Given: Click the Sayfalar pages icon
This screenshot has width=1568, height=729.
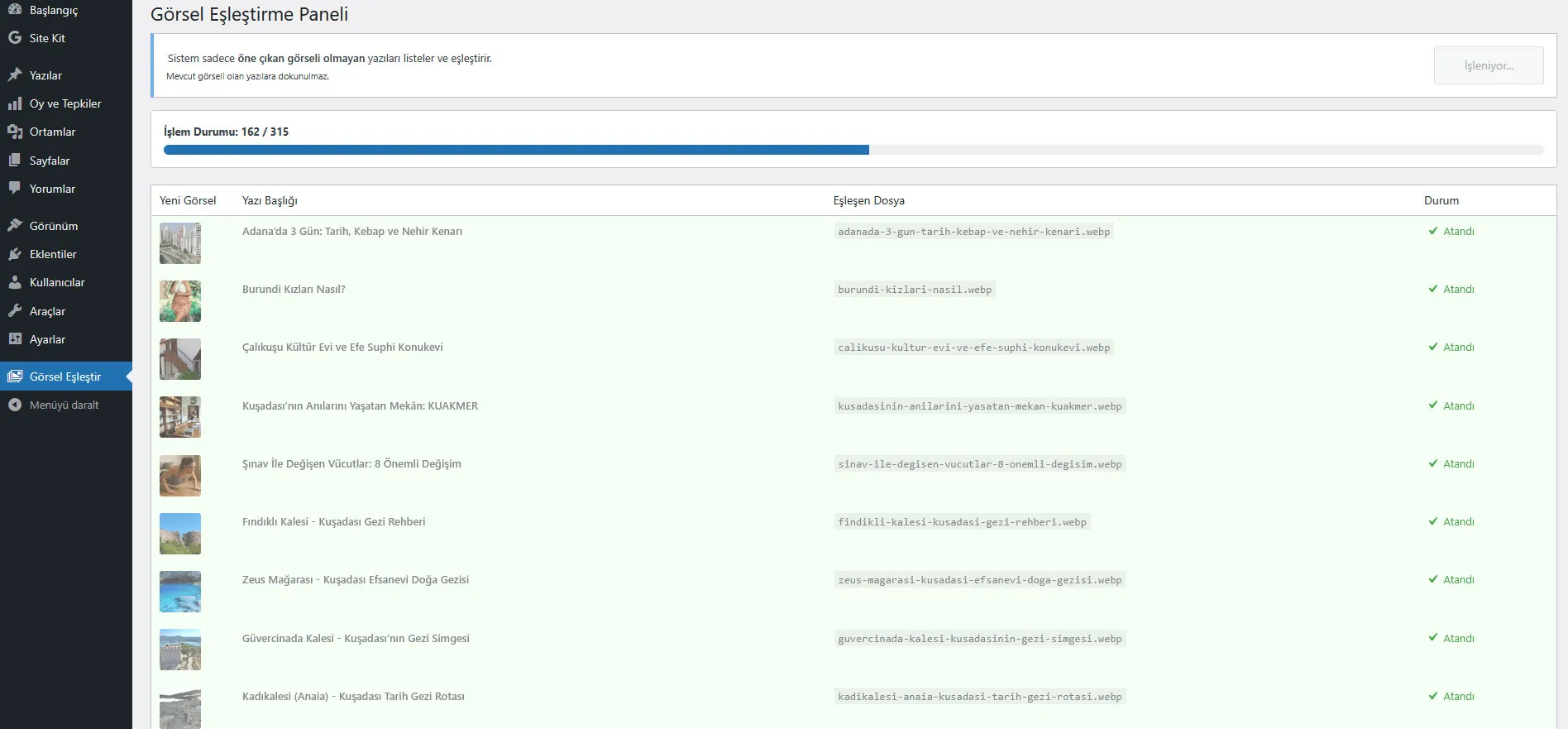Looking at the screenshot, I should click(x=15, y=161).
